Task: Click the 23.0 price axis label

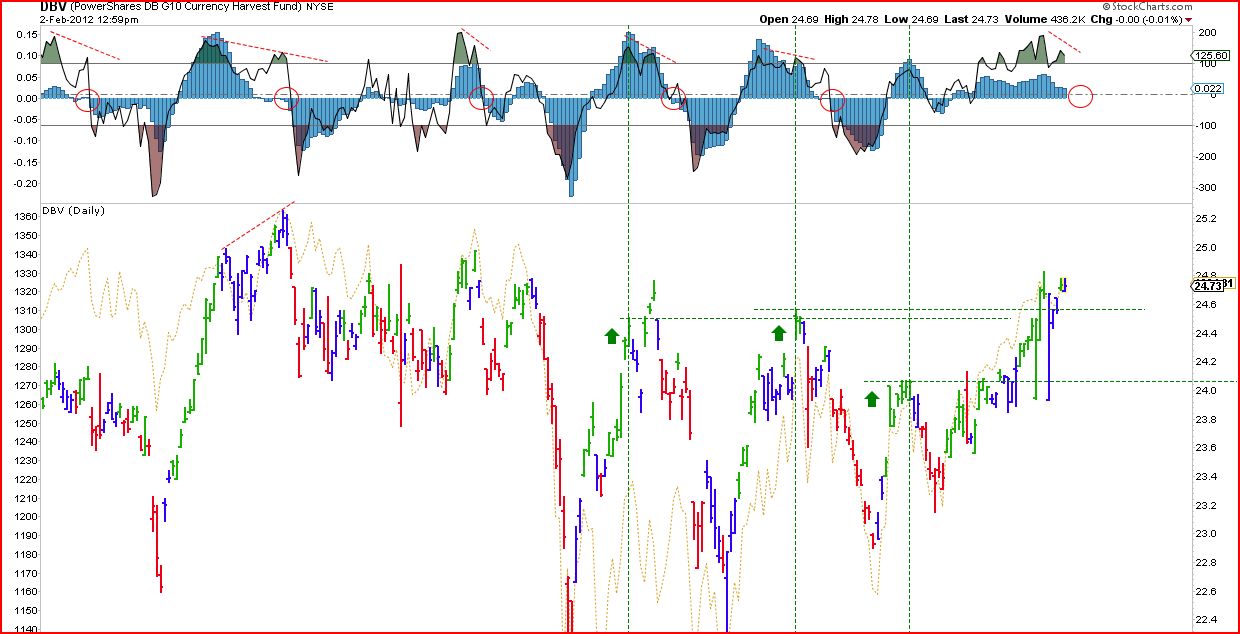Action: (x=1205, y=534)
